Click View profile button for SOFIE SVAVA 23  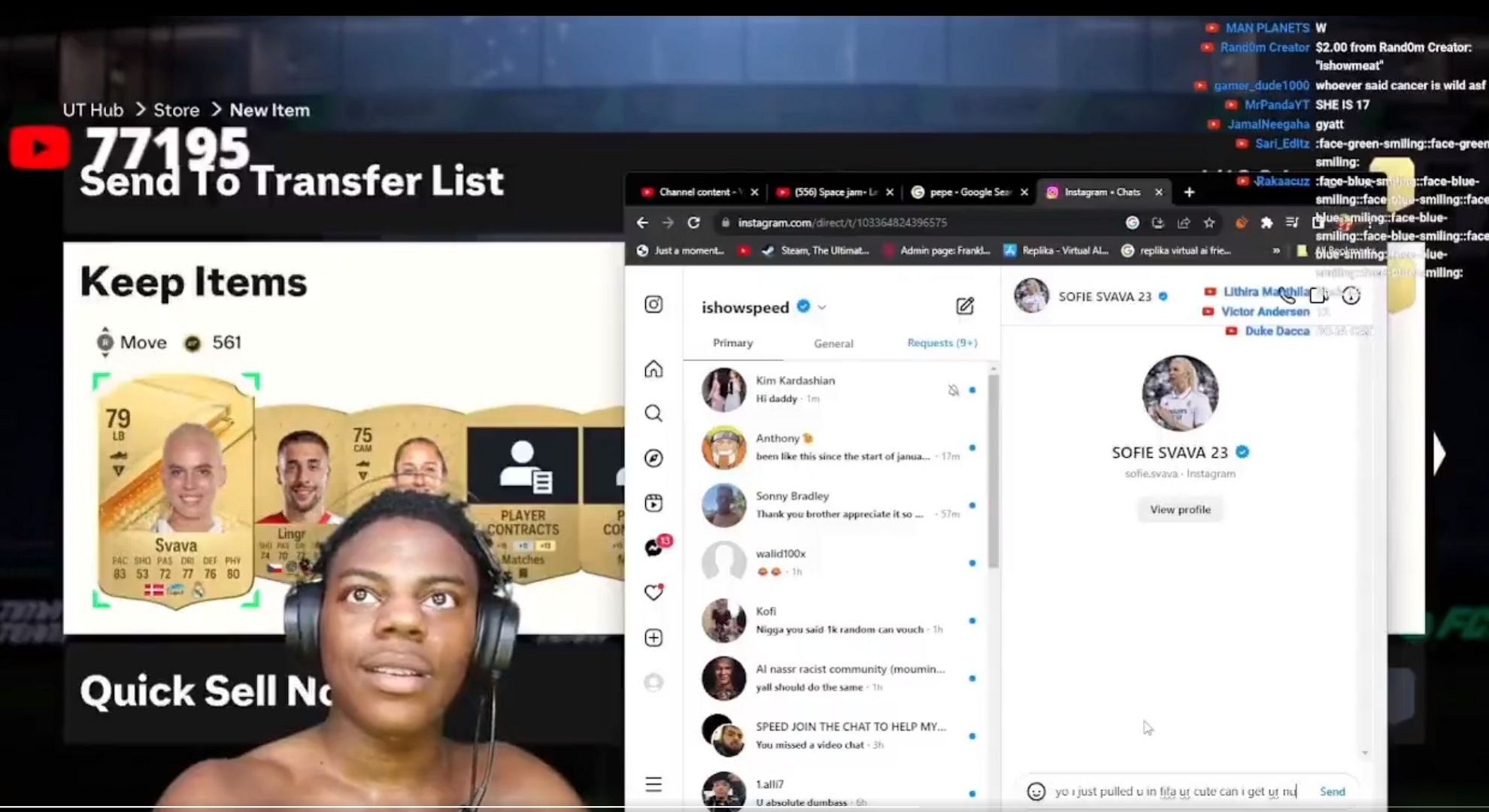1180,509
